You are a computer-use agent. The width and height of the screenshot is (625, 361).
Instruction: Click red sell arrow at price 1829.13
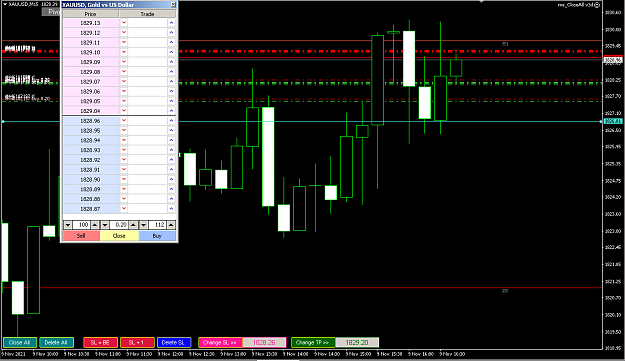124,23
